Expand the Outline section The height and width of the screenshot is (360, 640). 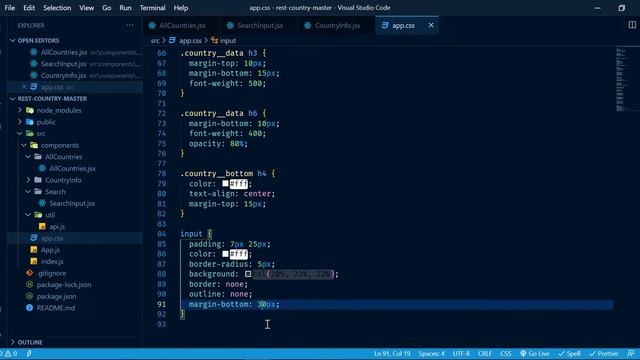13,342
